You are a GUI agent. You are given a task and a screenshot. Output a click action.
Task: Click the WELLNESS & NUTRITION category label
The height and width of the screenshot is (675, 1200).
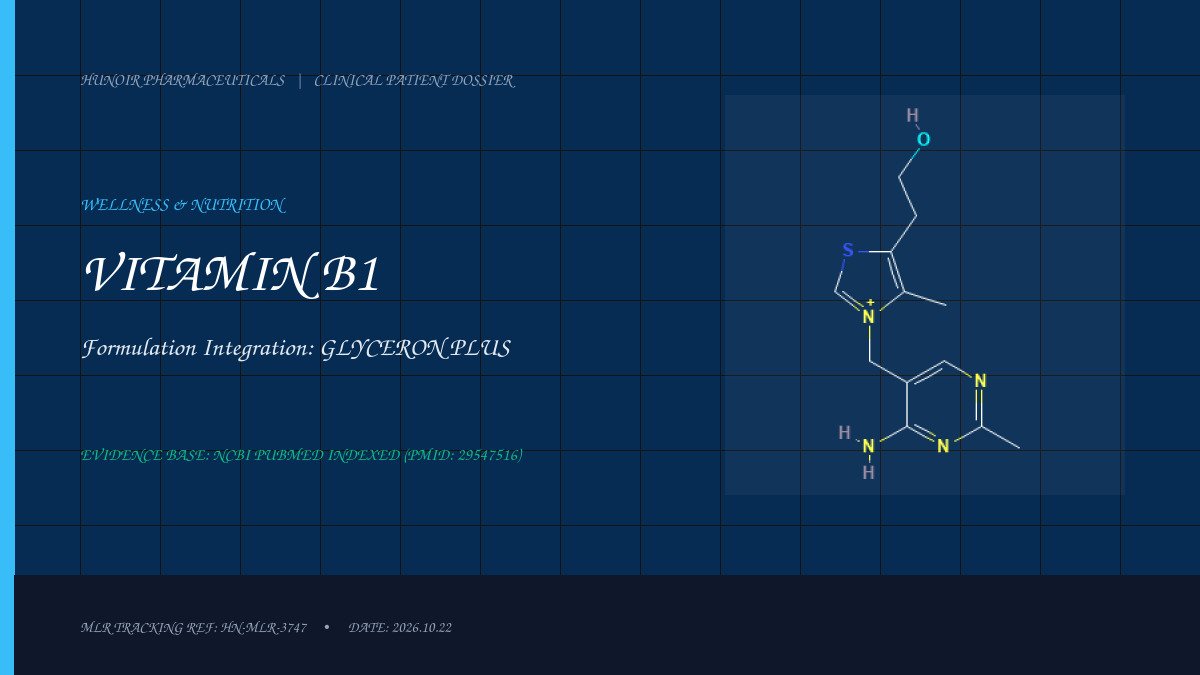pyautogui.click(x=183, y=205)
